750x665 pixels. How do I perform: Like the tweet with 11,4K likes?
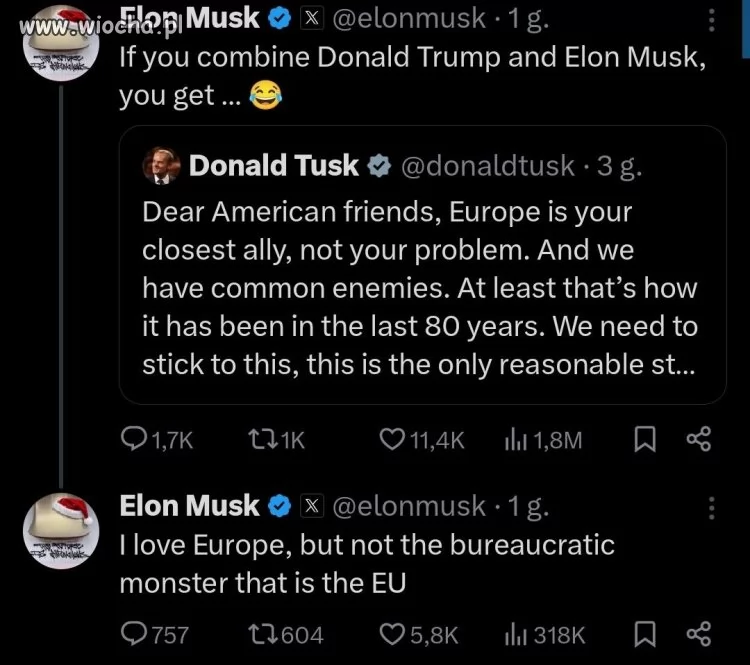coord(394,439)
